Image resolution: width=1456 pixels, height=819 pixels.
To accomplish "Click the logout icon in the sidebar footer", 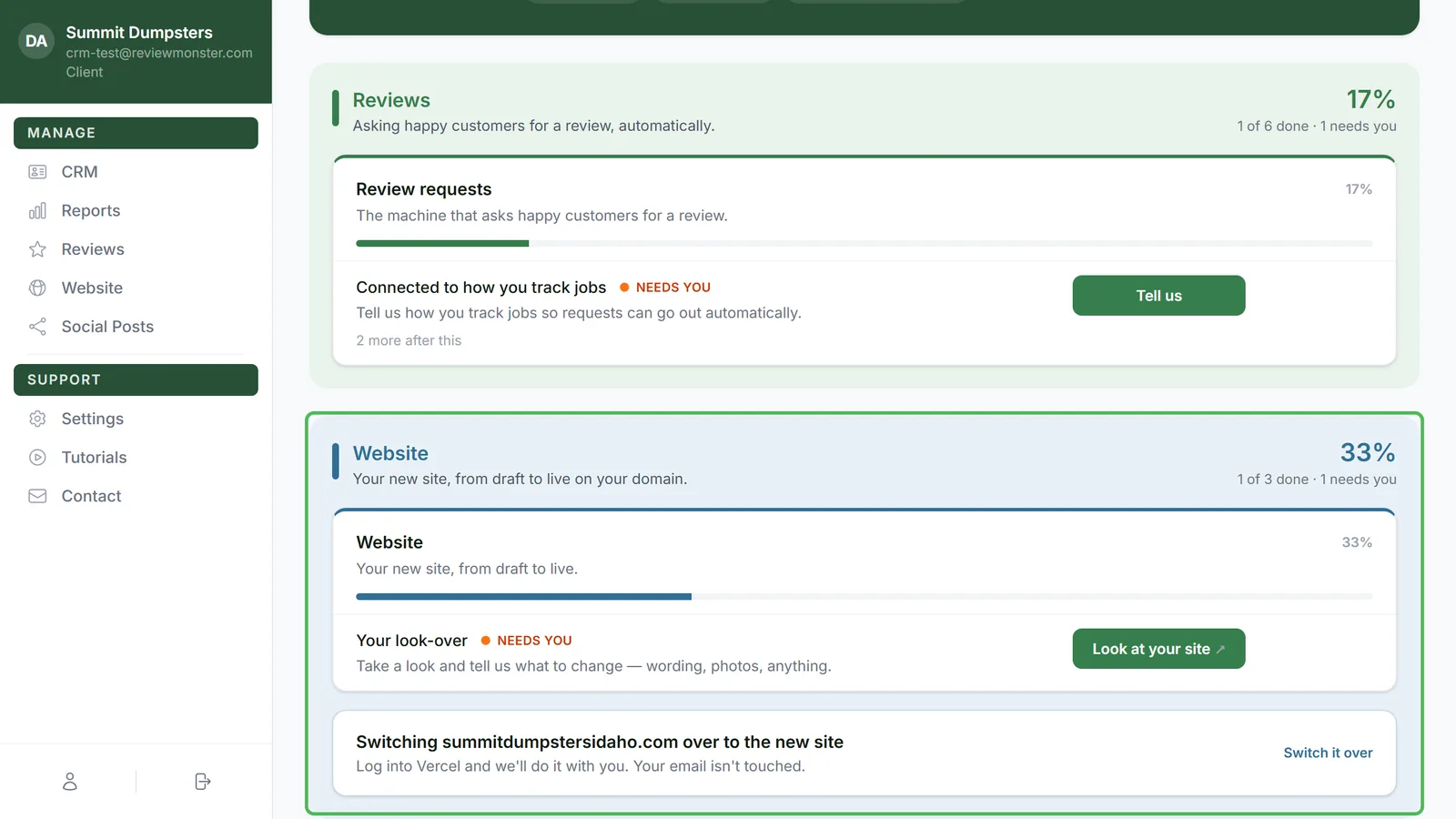I will pos(203,782).
